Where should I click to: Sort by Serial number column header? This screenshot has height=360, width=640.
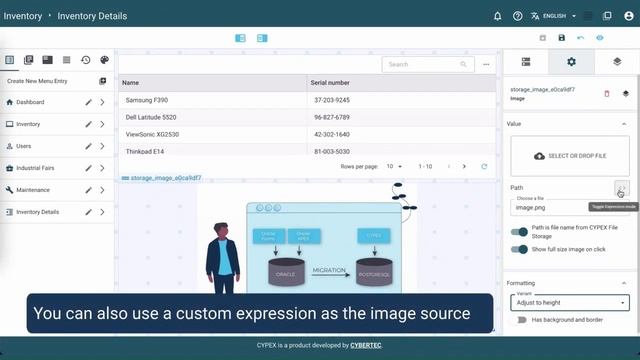330,83
